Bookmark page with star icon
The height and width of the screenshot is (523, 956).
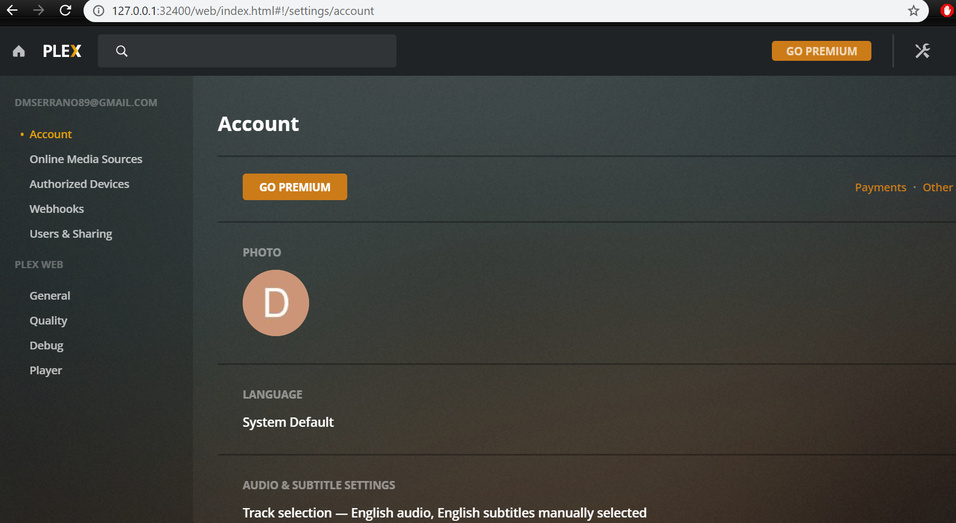(x=913, y=10)
